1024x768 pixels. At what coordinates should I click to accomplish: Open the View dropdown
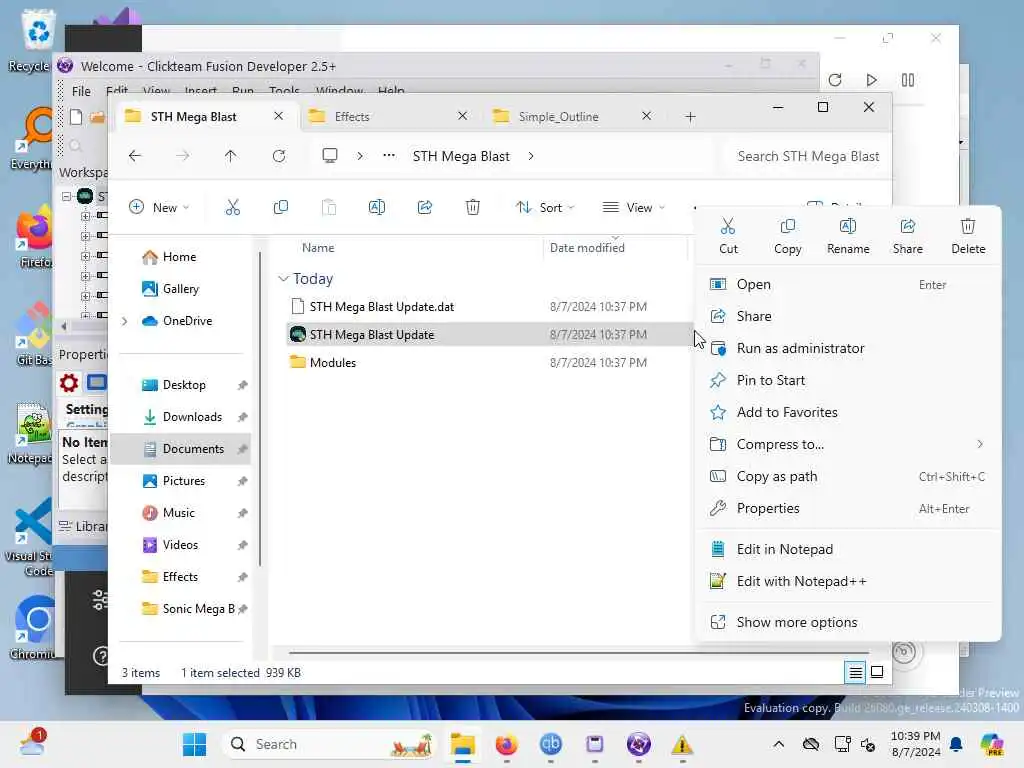click(633, 208)
